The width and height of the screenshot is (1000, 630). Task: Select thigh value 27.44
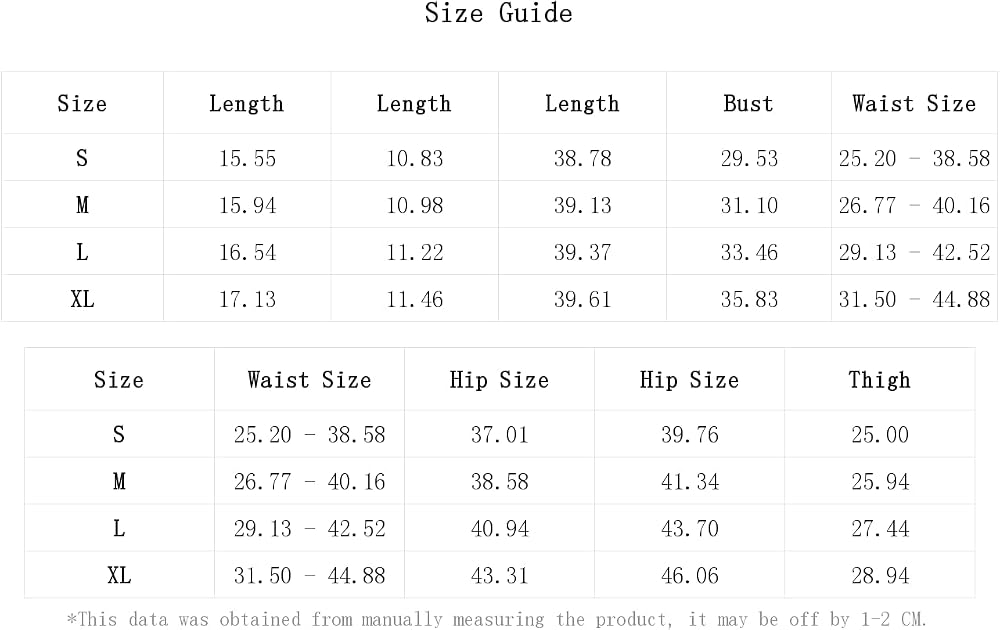880,529
